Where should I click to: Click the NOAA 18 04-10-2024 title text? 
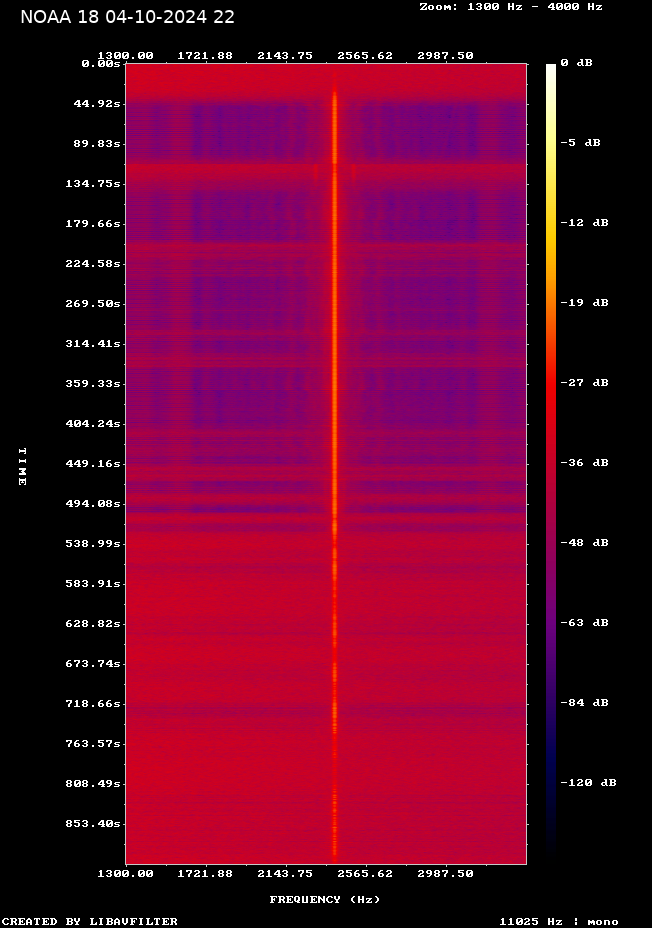(x=127, y=17)
